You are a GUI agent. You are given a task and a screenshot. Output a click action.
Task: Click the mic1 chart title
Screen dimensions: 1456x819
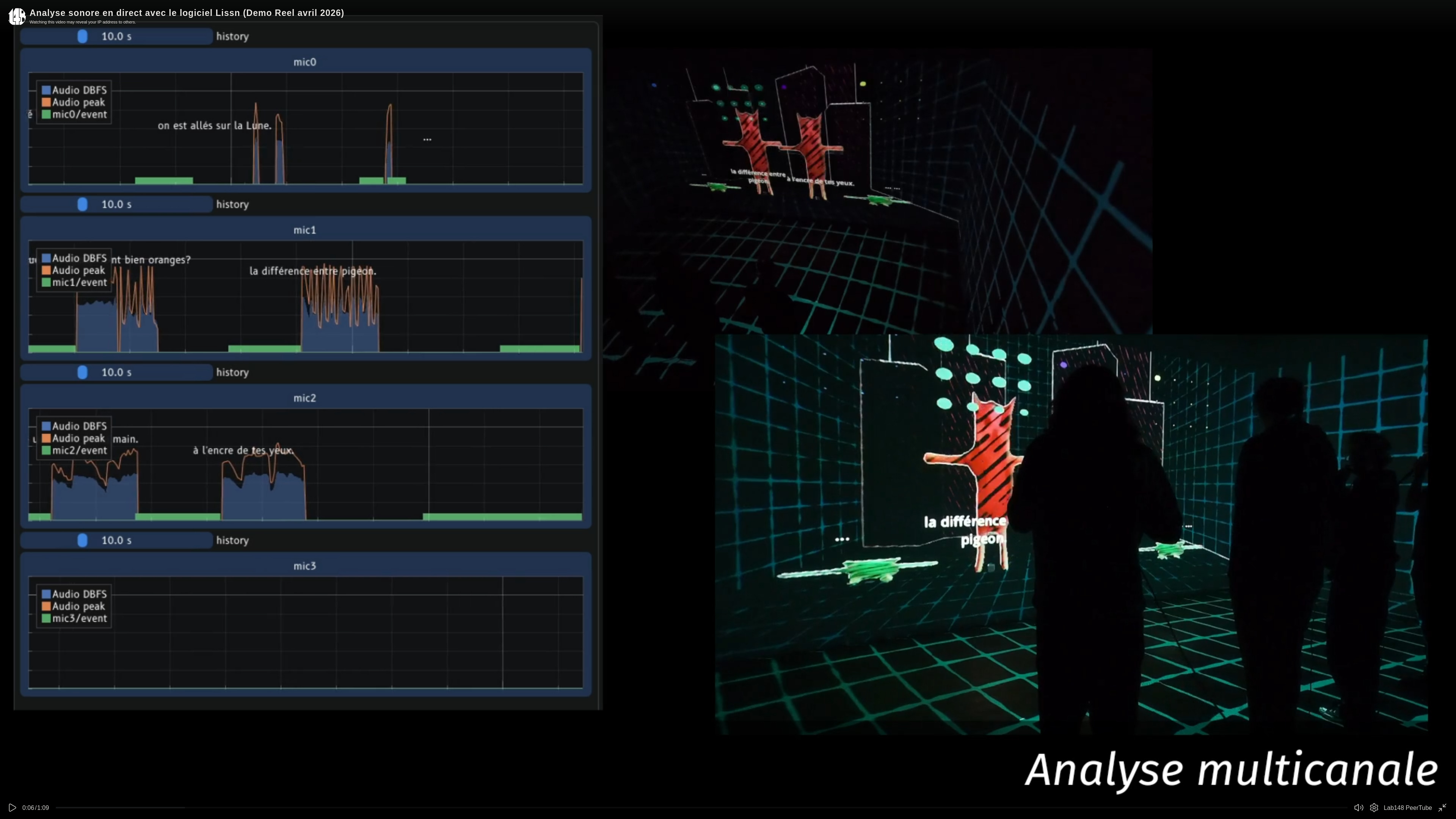point(304,230)
